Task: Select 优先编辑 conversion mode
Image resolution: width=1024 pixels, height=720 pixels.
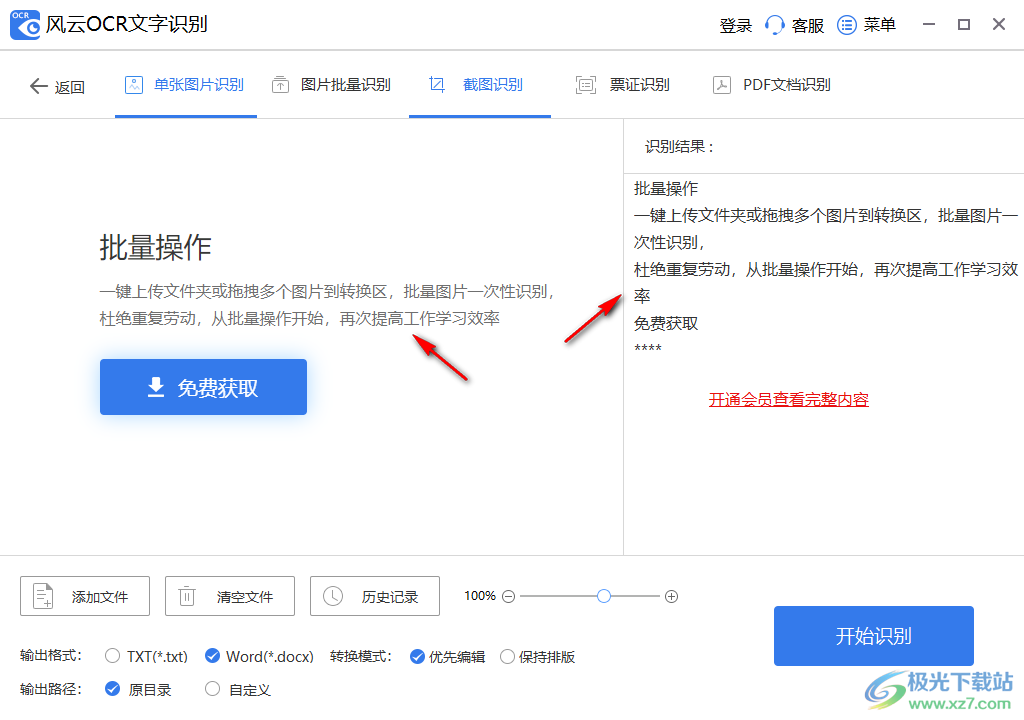Action: [417, 657]
